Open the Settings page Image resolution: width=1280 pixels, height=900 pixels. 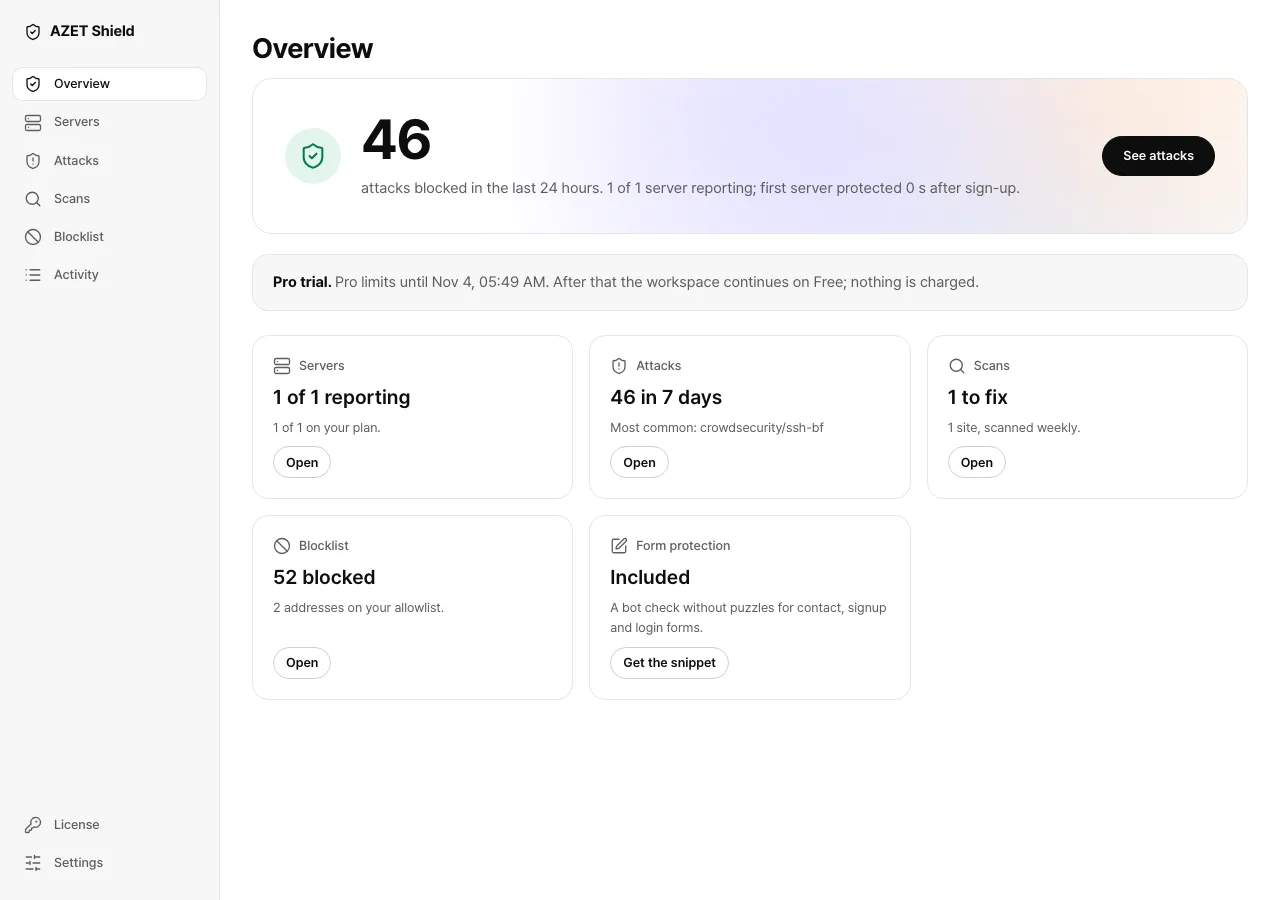click(x=109, y=863)
